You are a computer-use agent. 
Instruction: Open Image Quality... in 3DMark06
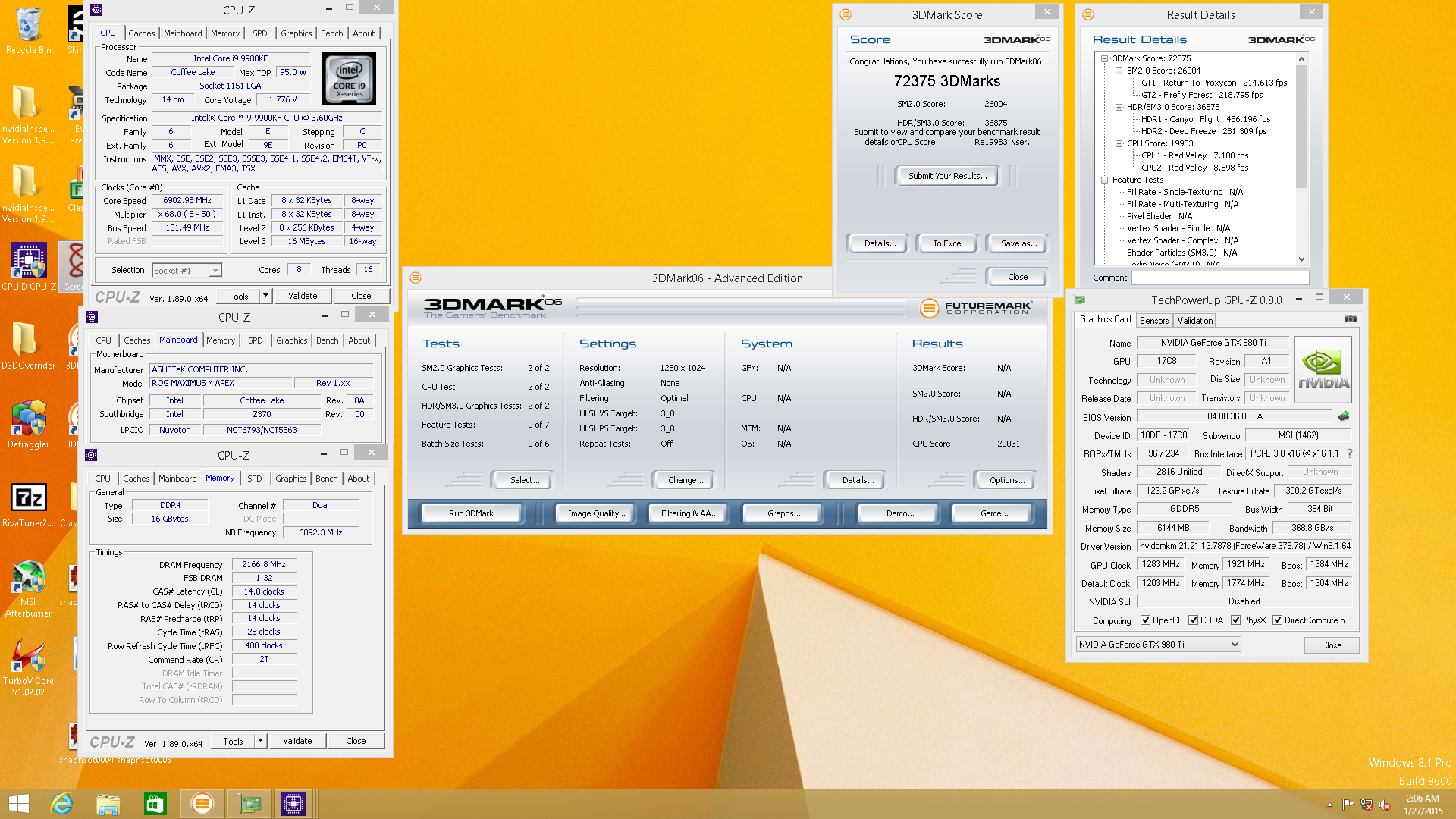pyautogui.click(x=596, y=513)
